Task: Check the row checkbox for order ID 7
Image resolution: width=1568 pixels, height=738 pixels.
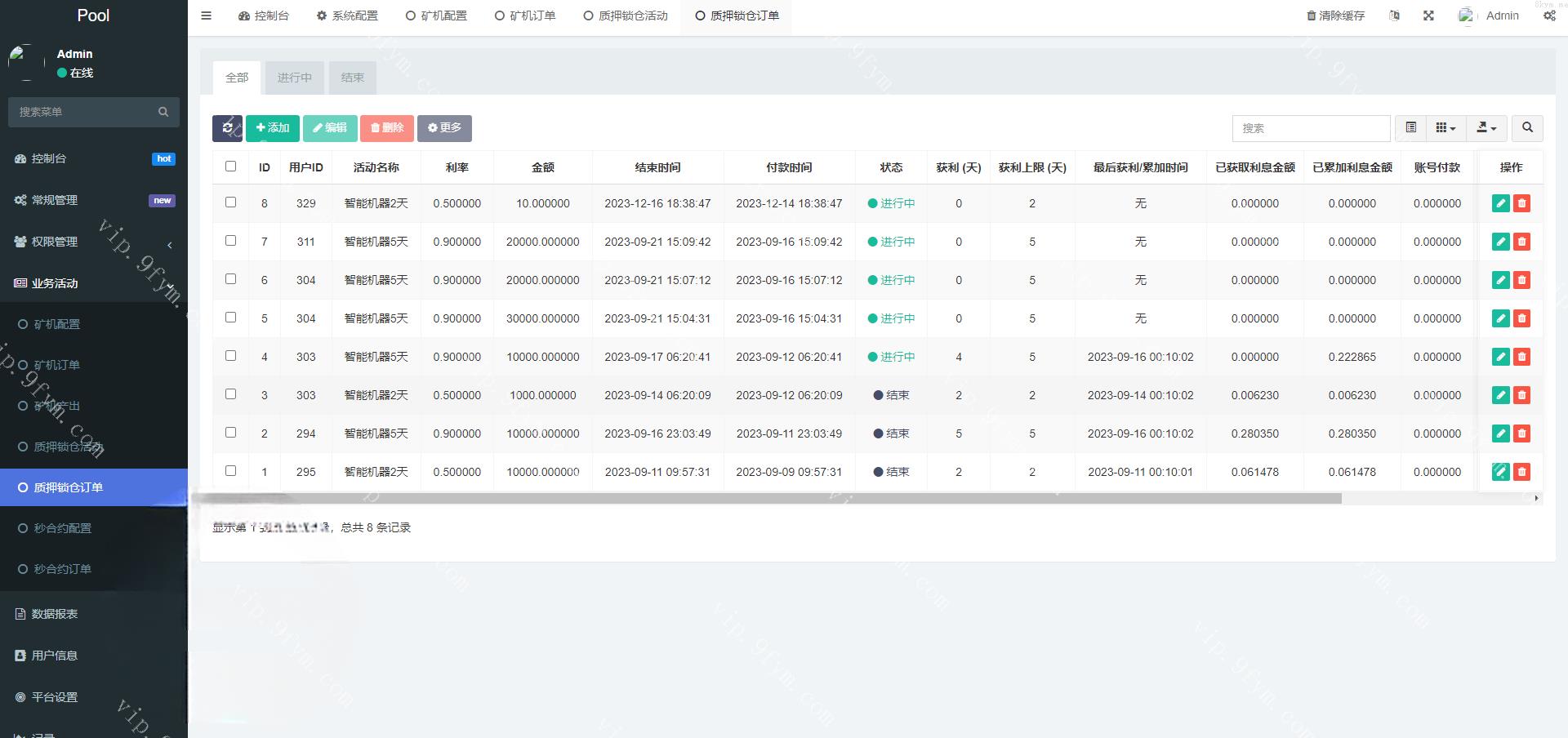Action: pos(230,241)
